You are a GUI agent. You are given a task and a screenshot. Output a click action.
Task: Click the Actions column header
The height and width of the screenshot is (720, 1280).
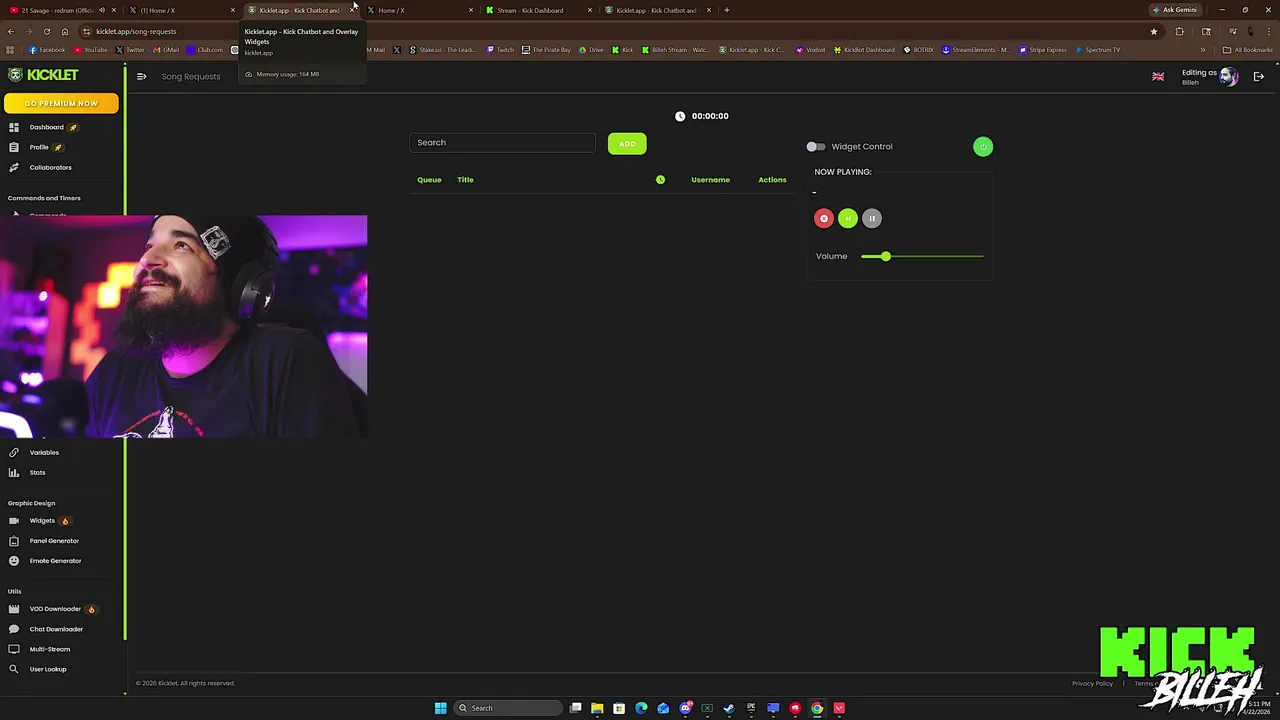[772, 180]
